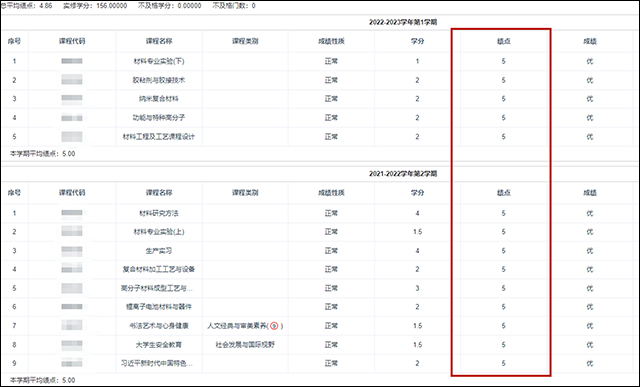Click 正常 in the 书法艺术与心身健康 row
This screenshot has width=640, height=387.
point(331,326)
